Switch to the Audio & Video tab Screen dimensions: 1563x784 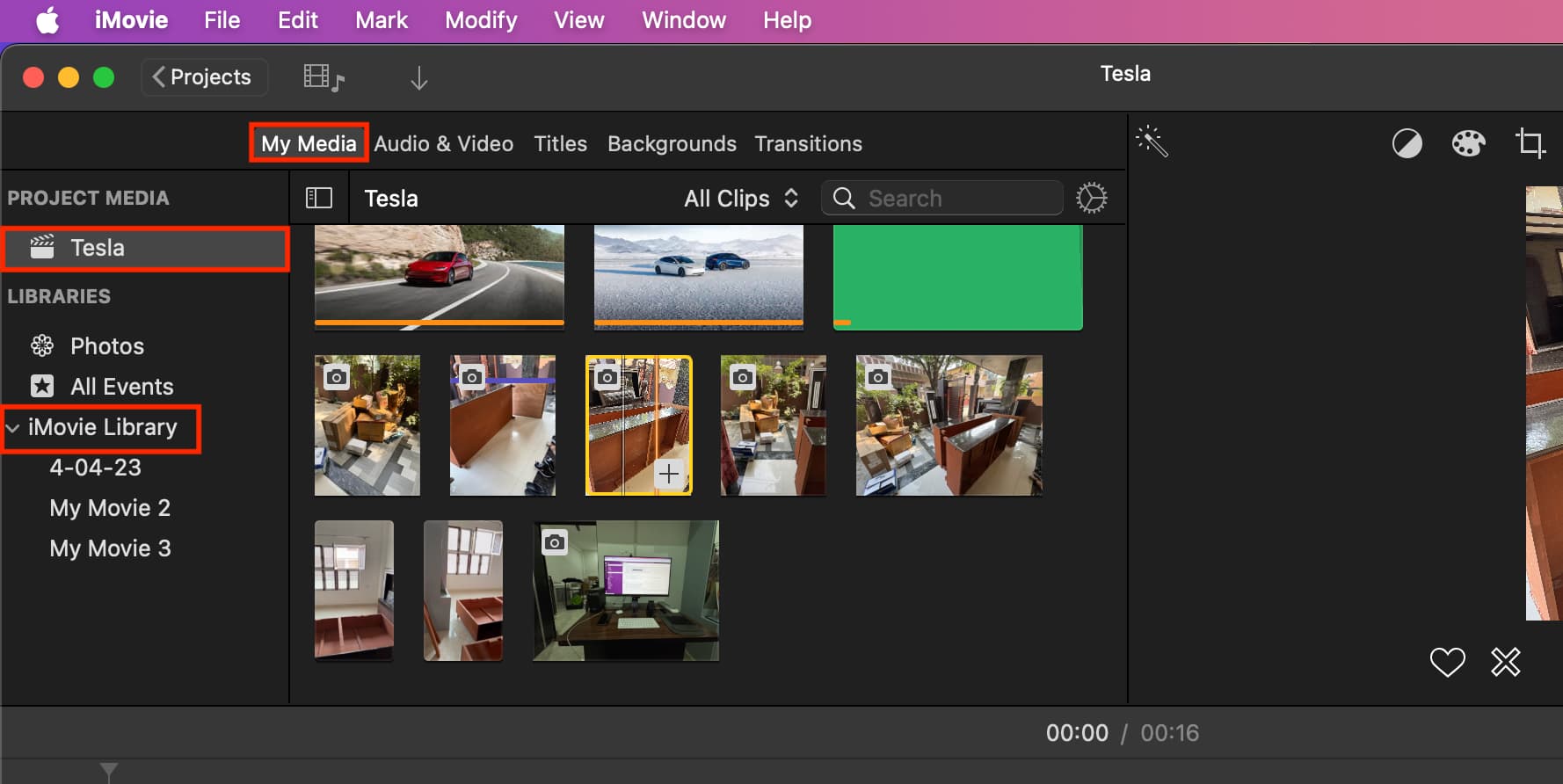click(444, 143)
